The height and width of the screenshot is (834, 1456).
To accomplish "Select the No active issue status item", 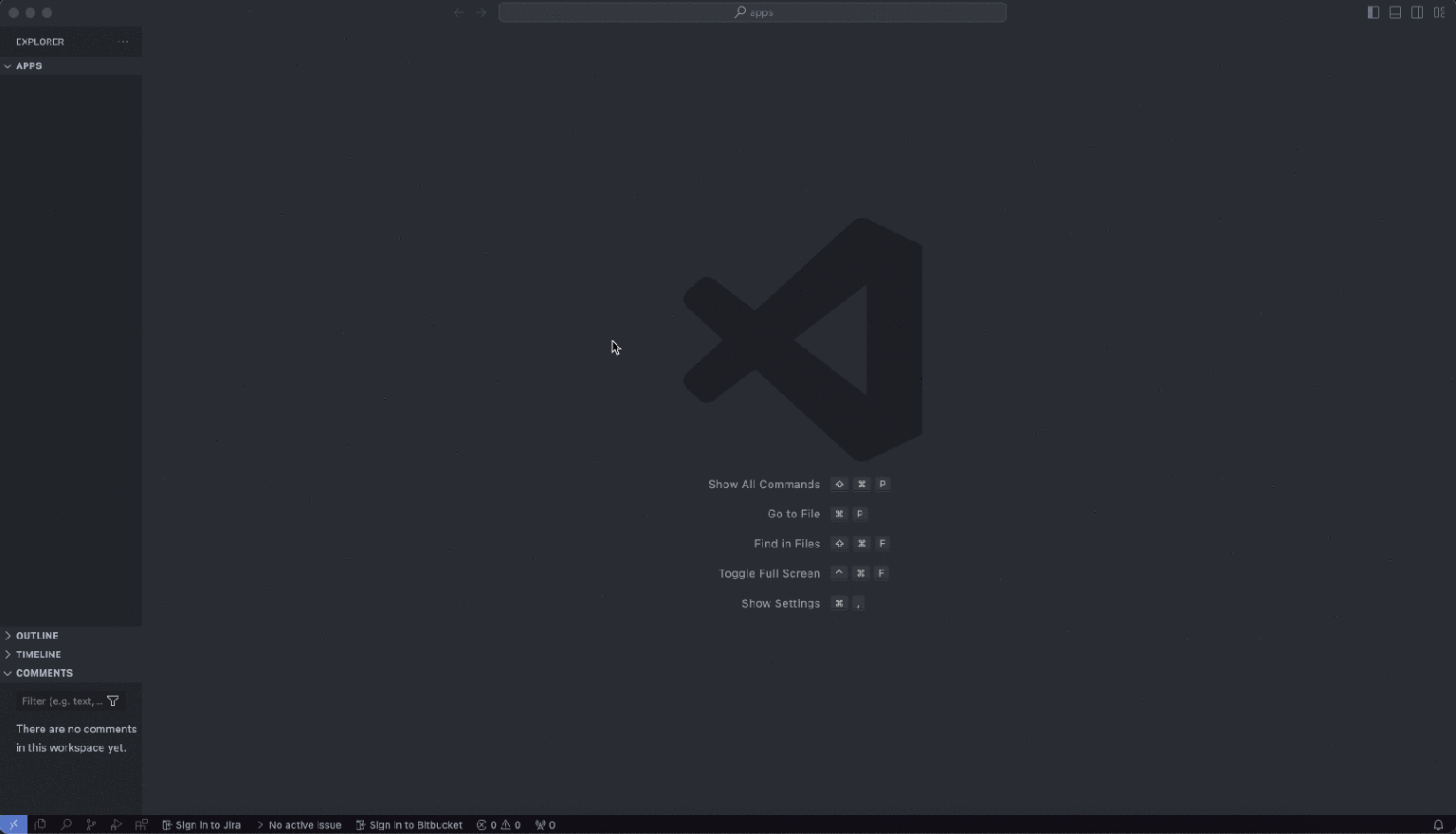I will (299, 825).
